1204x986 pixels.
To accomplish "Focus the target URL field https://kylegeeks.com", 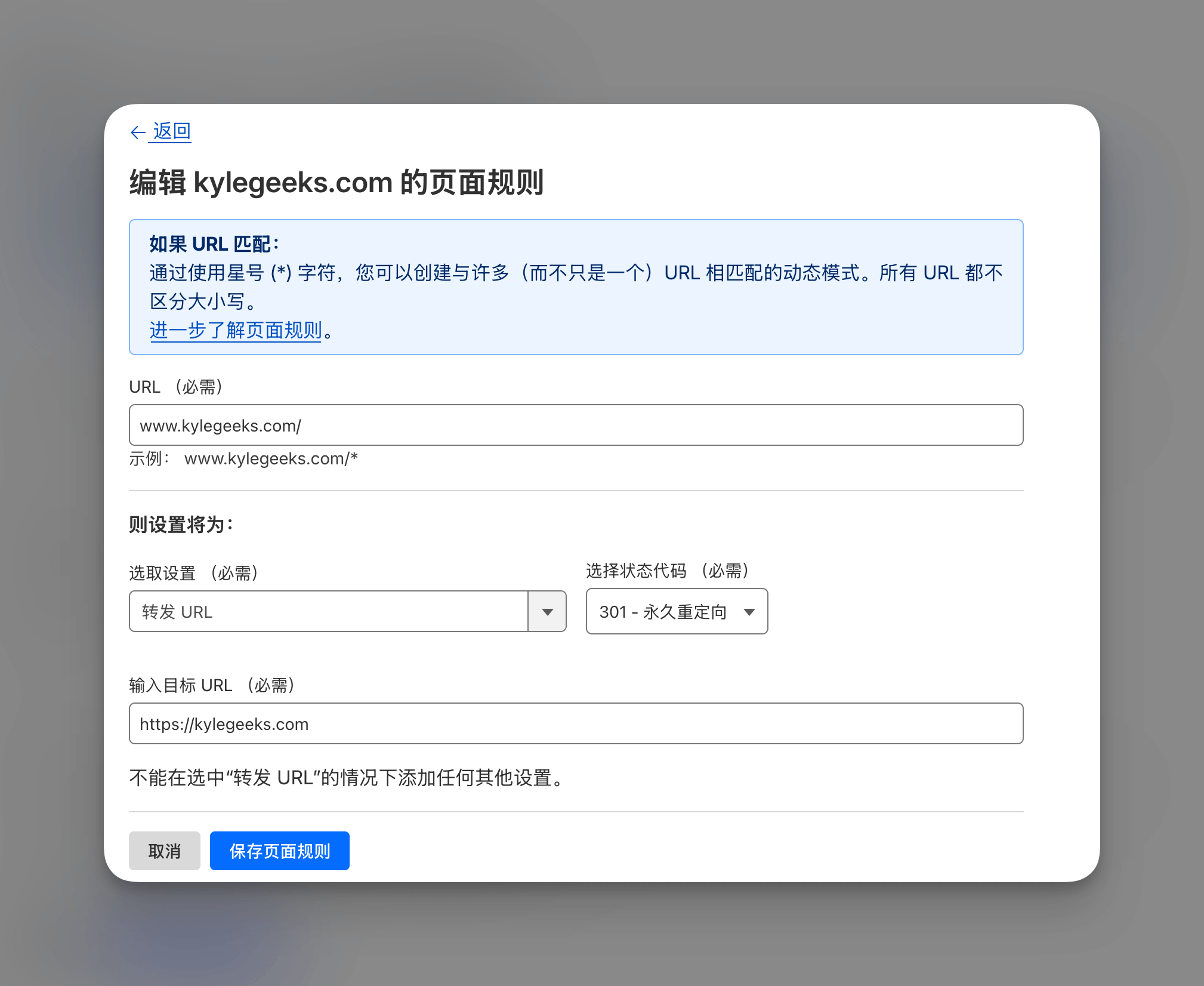I will [x=575, y=723].
